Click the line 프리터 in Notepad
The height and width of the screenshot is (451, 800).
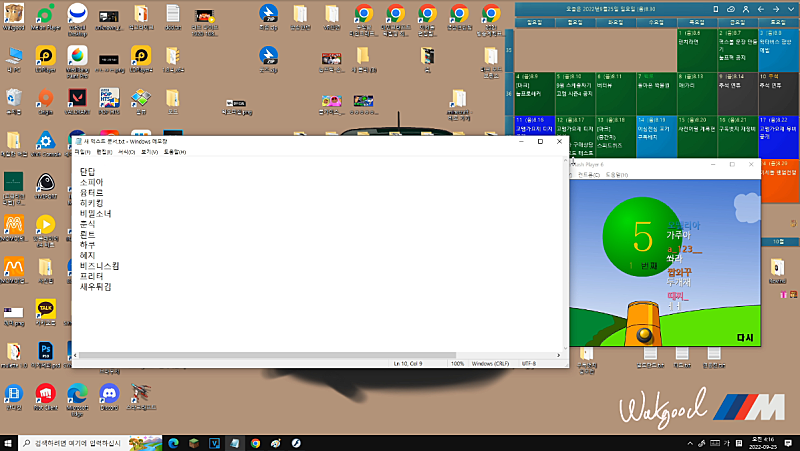(91, 276)
